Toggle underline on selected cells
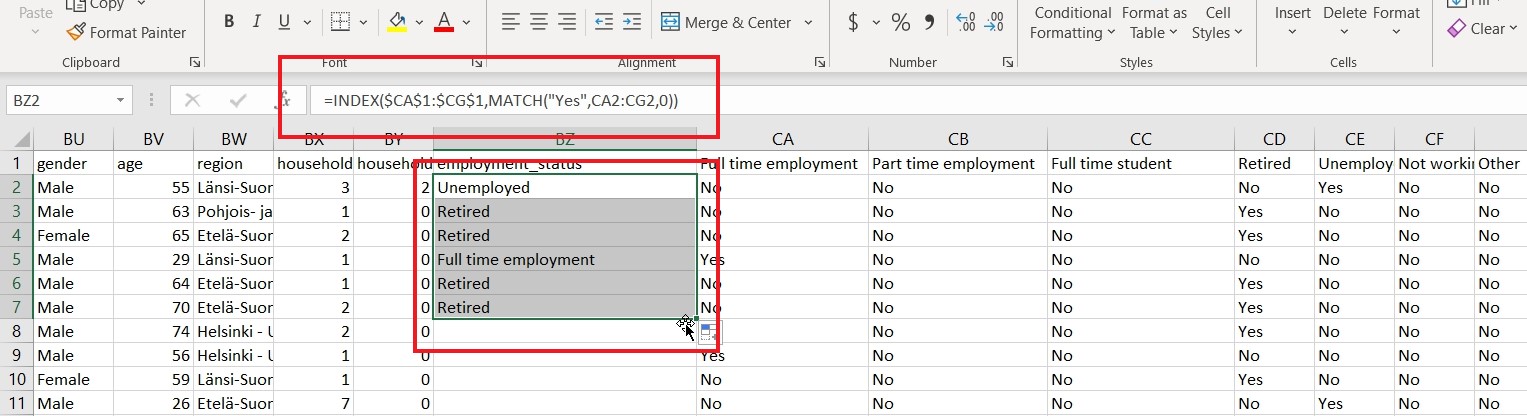The width and height of the screenshot is (1527, 416). coord(283,22)
